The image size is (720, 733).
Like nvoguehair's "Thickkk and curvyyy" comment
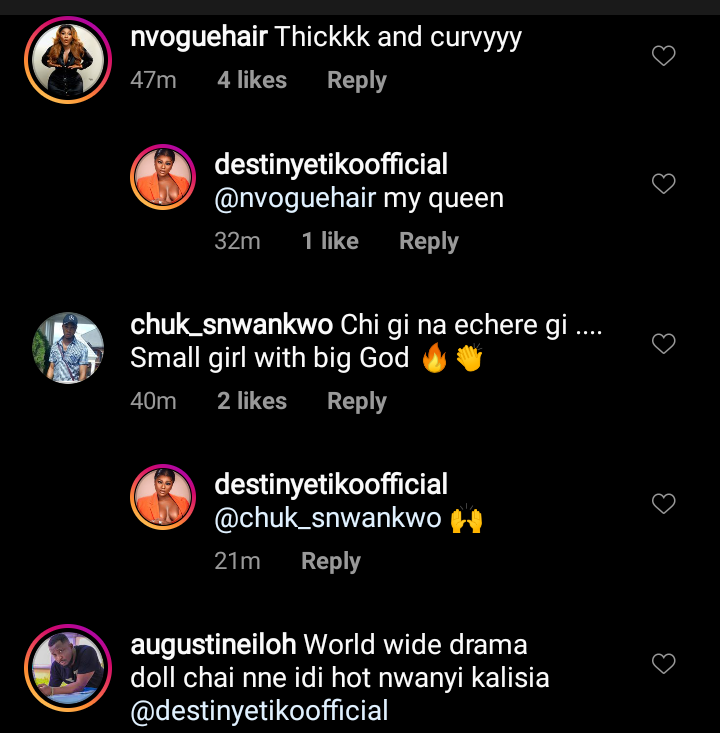point(664,56)
